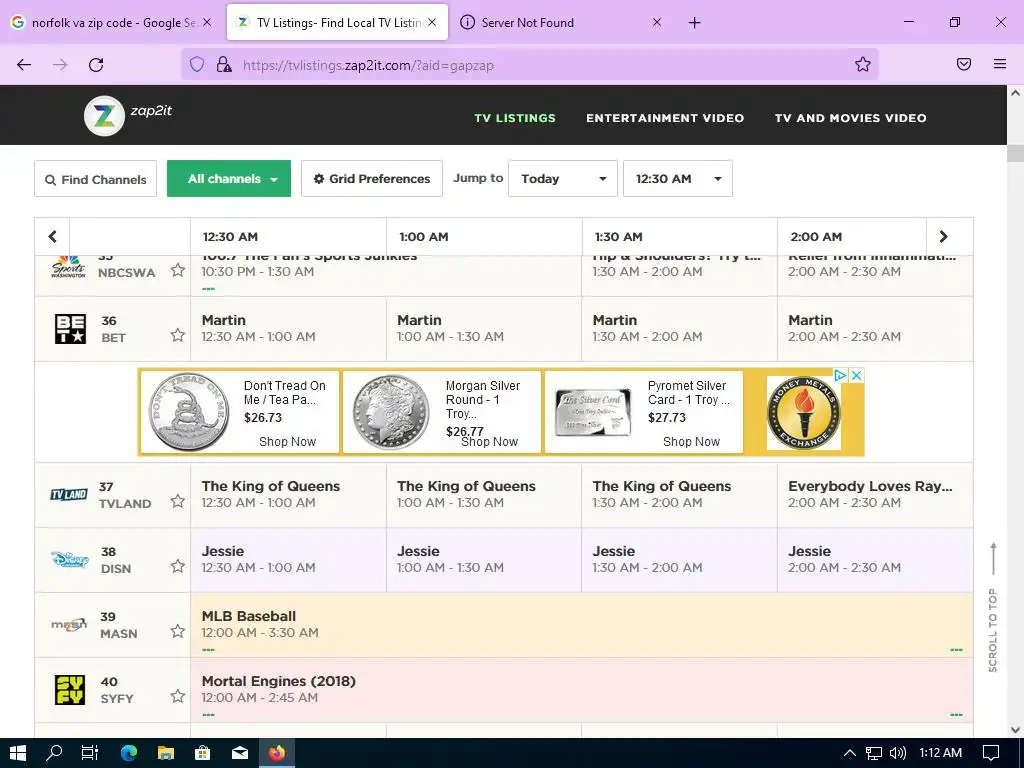Open Mortal Engines (2018) listing
1024x768 pixels.
click(x=581, y=690)
